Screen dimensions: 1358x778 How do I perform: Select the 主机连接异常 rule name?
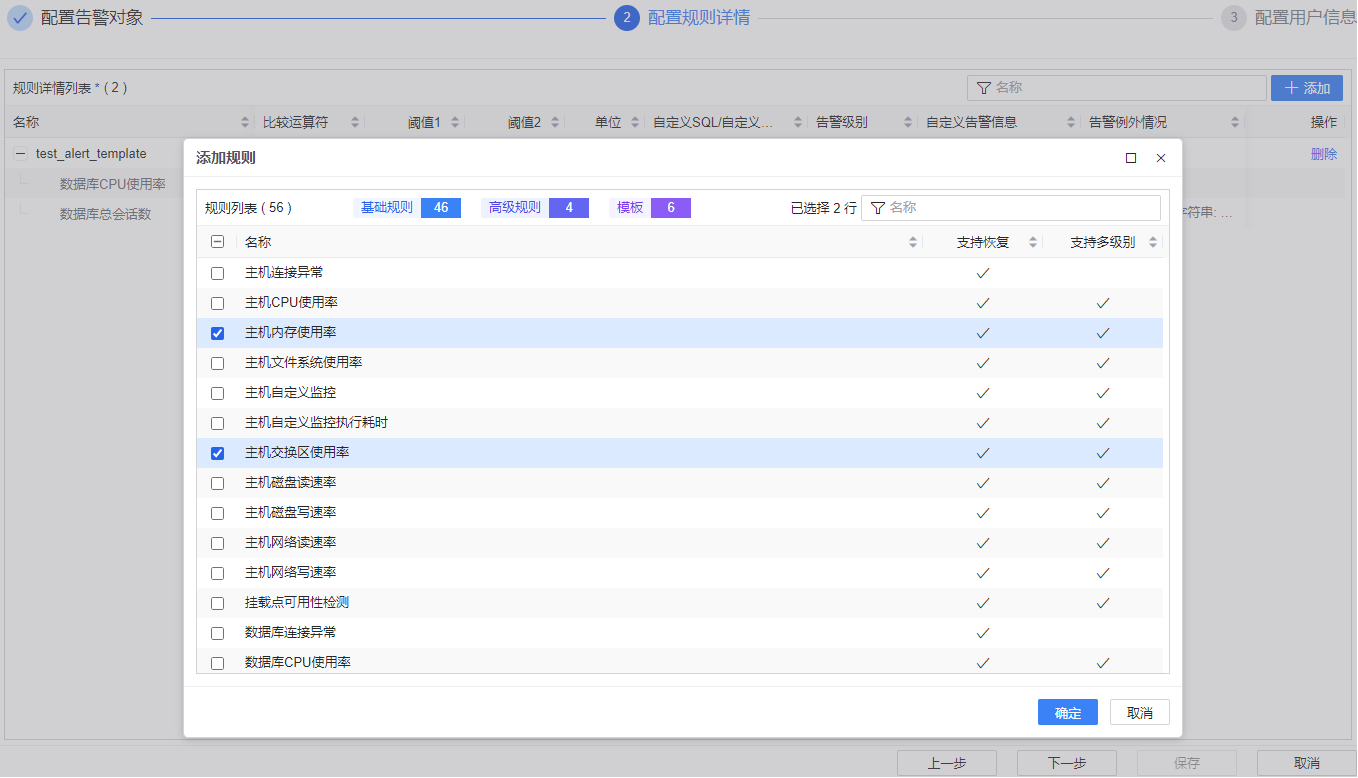tap(284, 273)
